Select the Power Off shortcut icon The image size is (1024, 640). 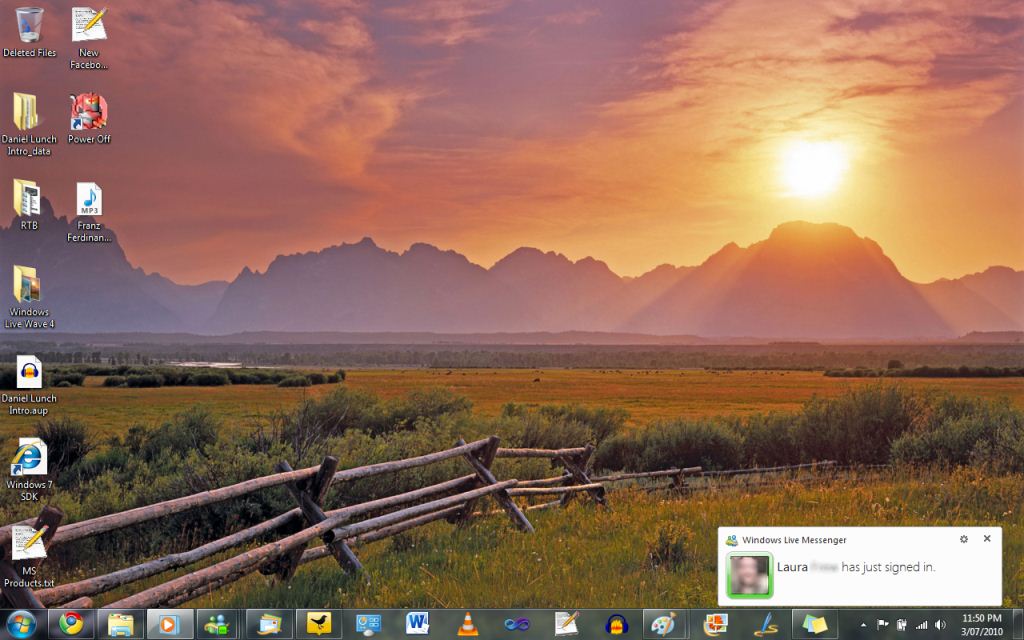[89, 118]
